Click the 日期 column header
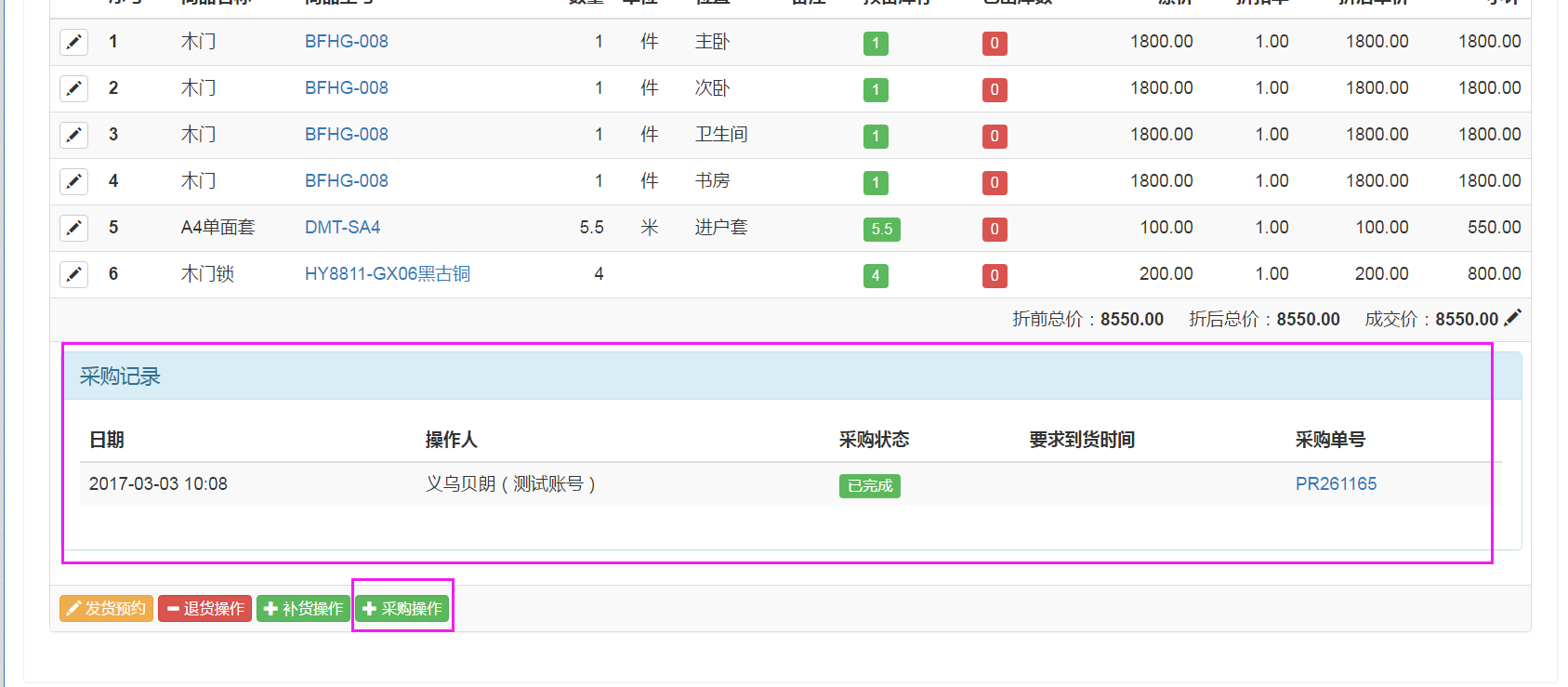Image resolution: width=1568 pixels, height=687 pixels. tap(107, 439)
